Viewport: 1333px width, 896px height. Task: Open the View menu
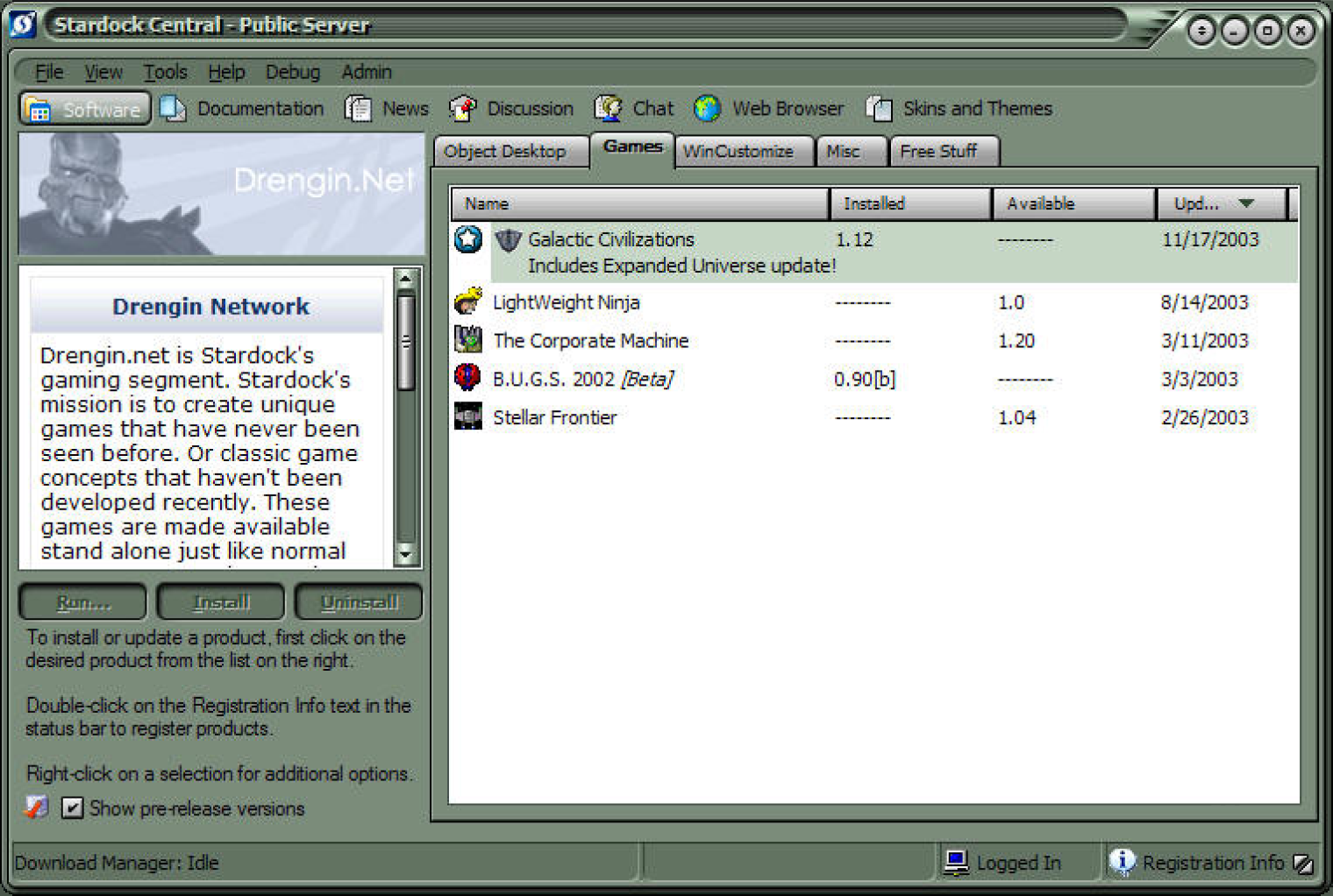point(103,72)
